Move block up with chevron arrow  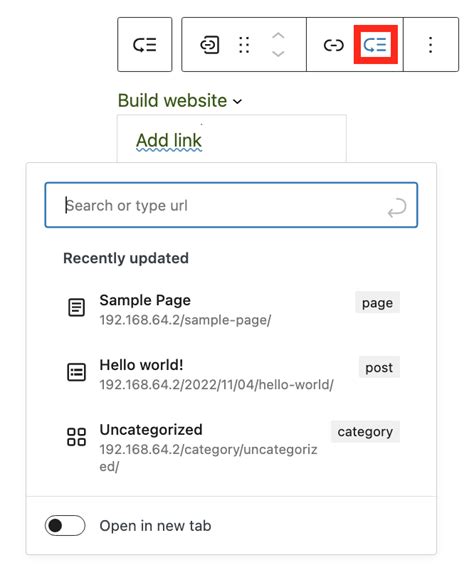(x=278, y=36)
